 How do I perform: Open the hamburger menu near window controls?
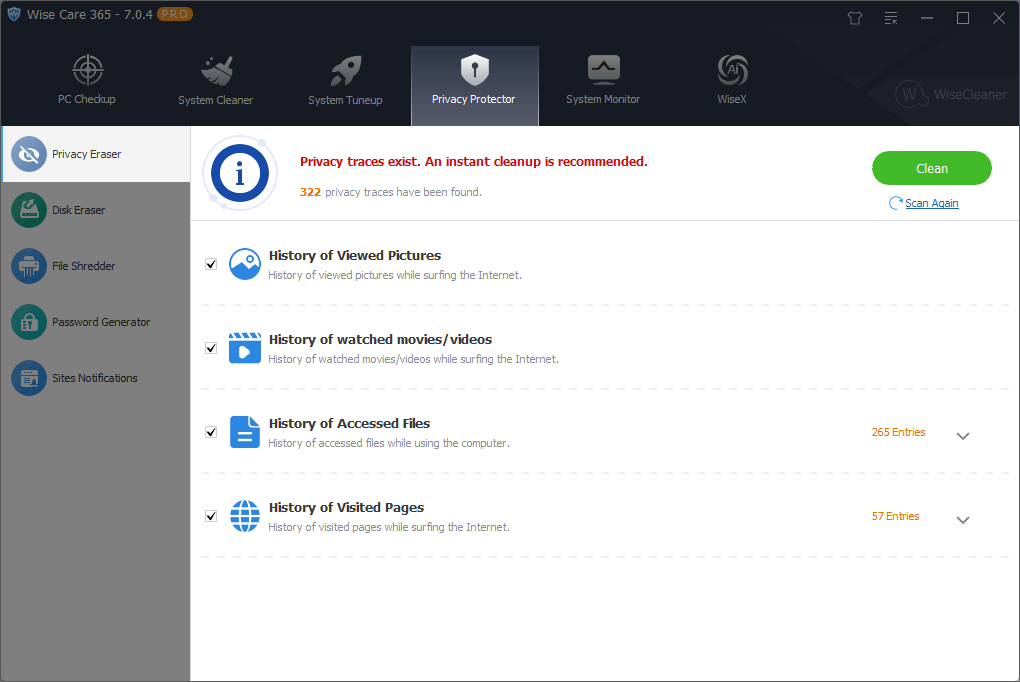click(x=890, y=18)
